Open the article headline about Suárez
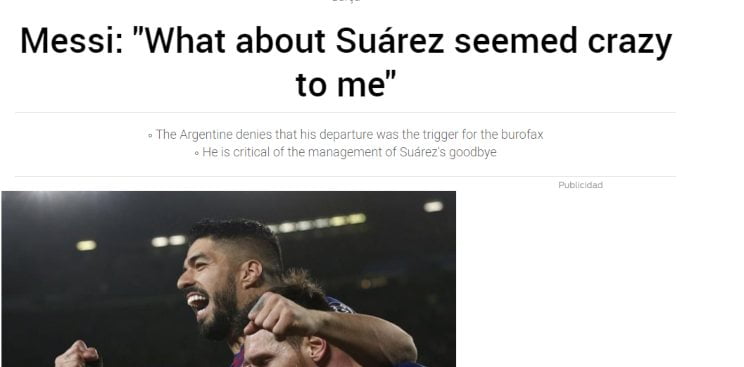Screen dimensions: 744x367 pyautogui.click(x=346, y=62)
